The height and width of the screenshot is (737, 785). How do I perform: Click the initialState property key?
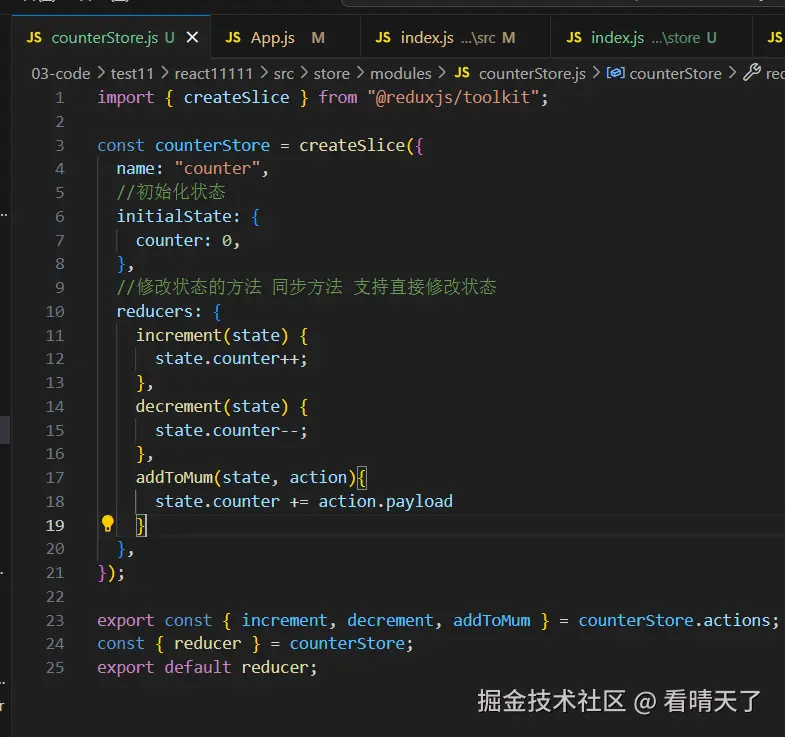[x=174, y=216]
